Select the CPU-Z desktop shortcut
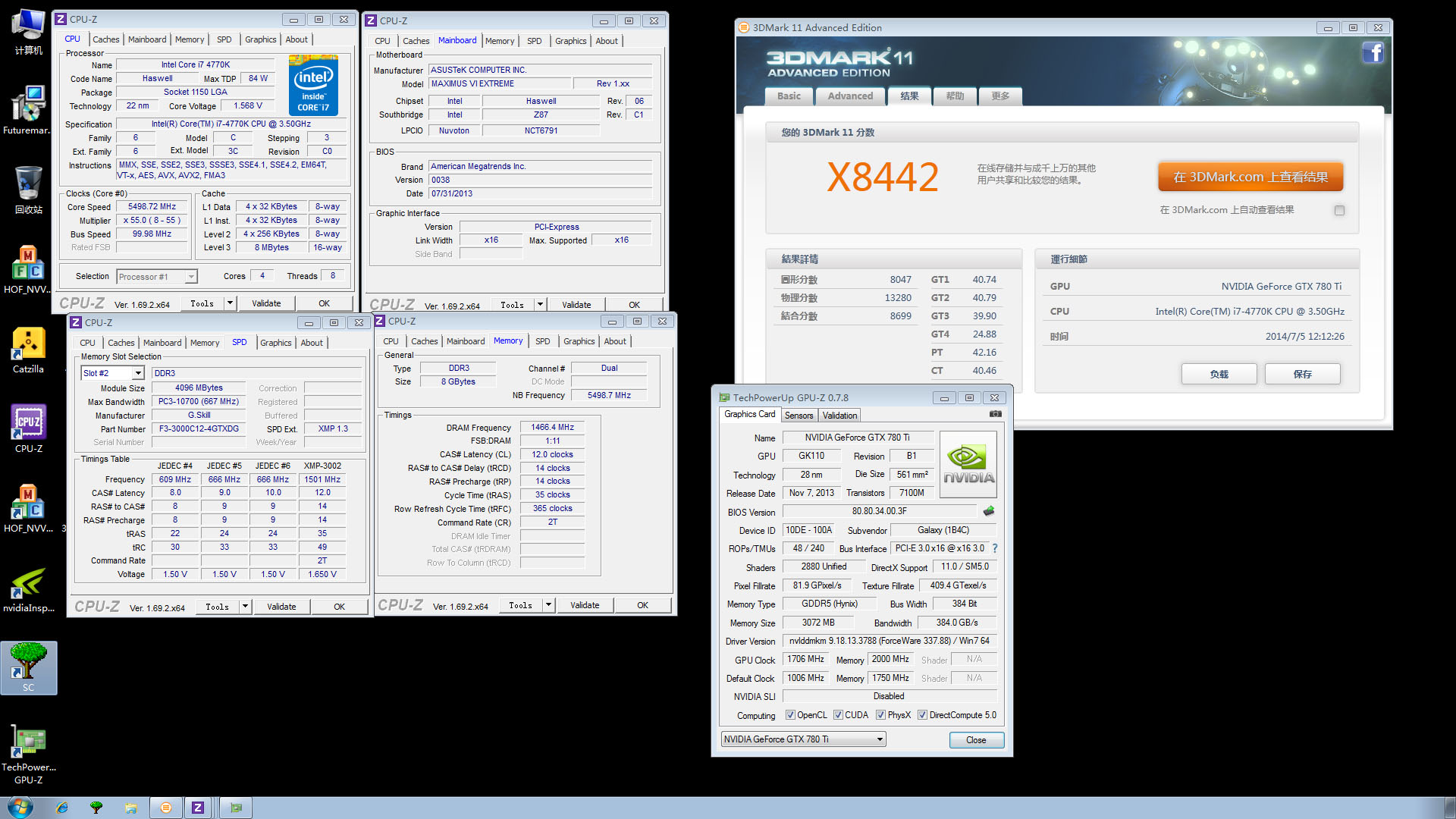The width and height of the screenshot is (1456, 819). coord(28,428)
